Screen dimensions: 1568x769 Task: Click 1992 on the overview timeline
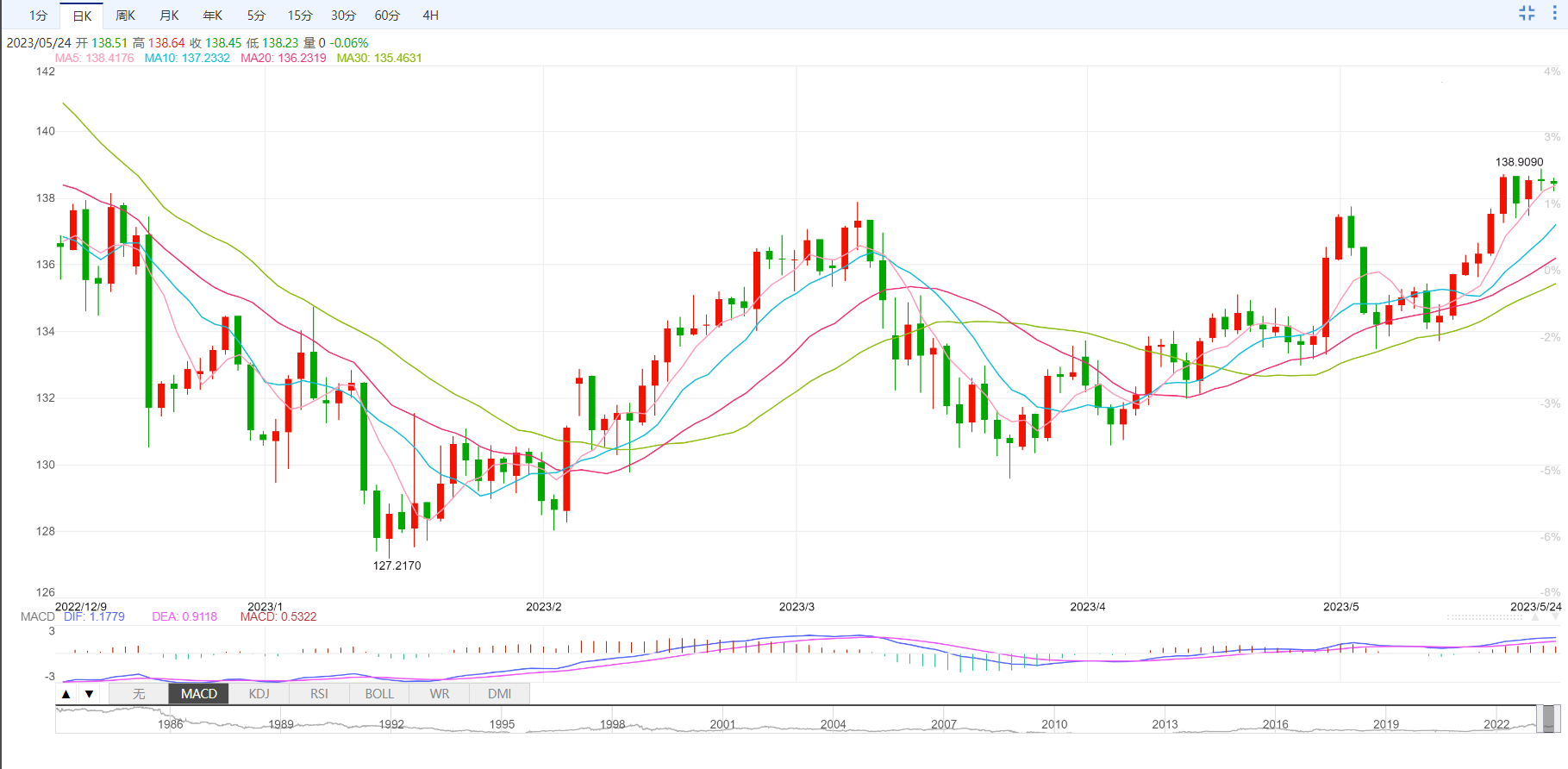(x=391, y=724)
